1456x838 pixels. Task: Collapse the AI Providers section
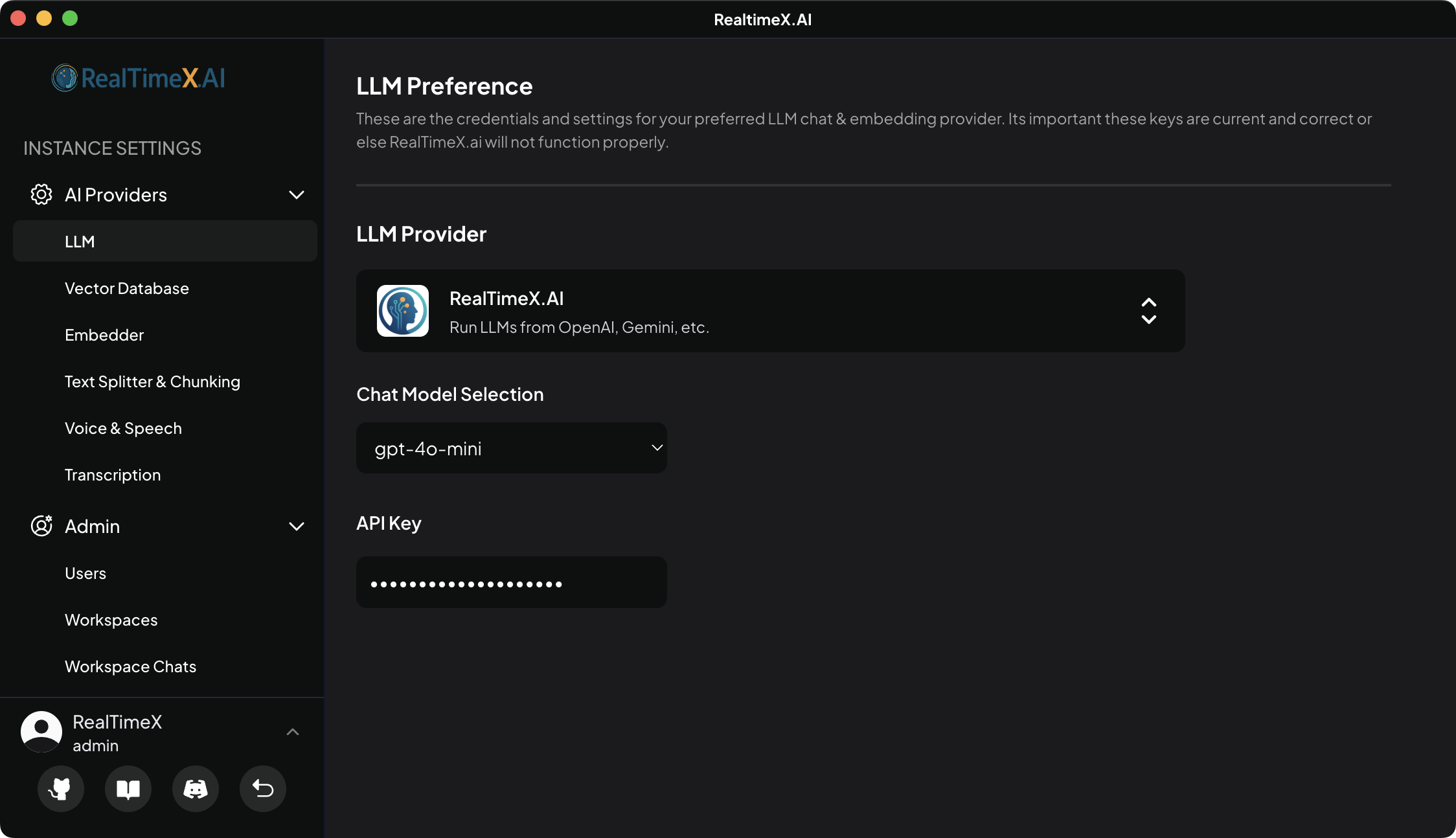[297, 194]
